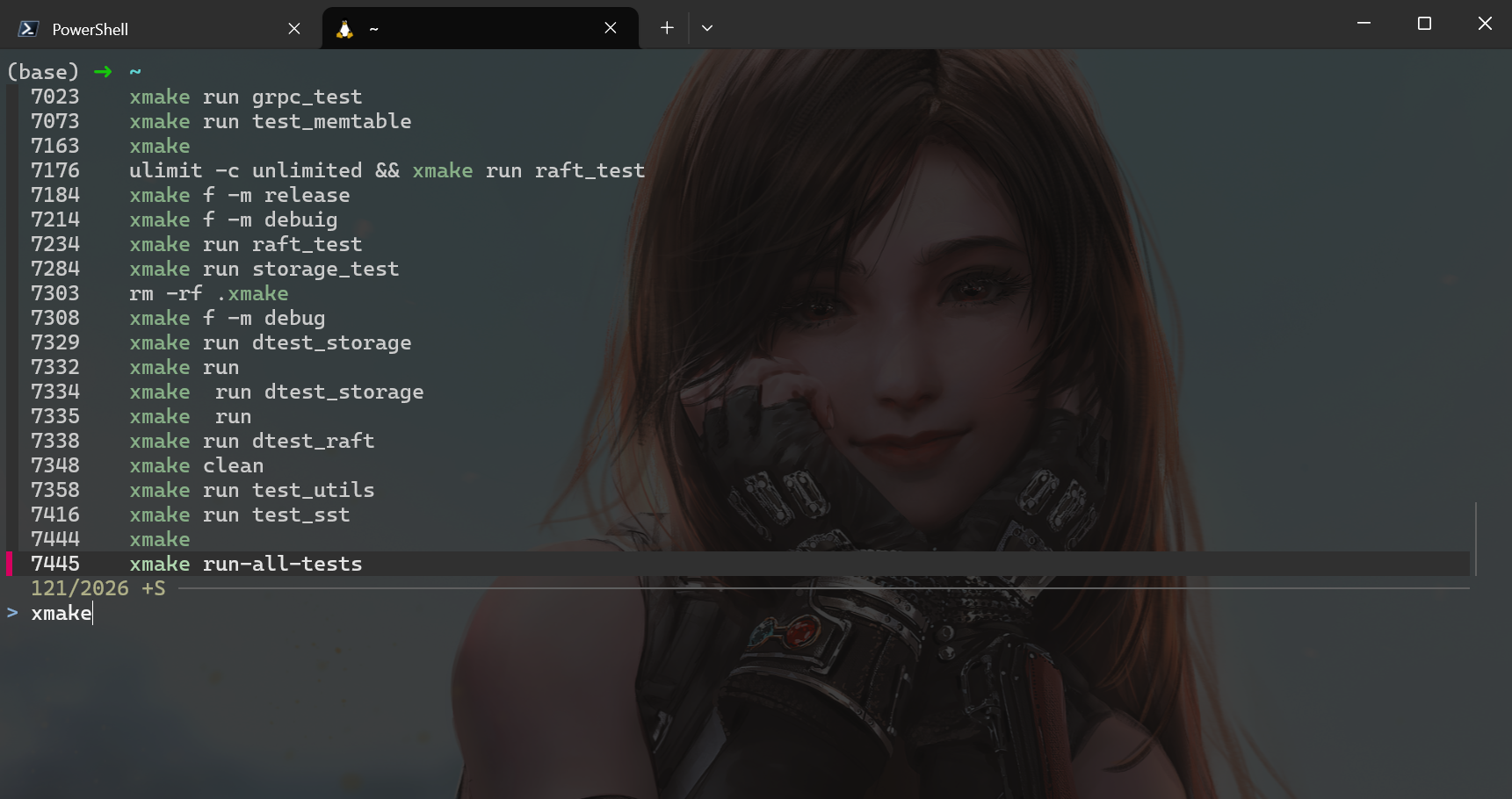Close the terminal window
The width and height of the screenshot is (1512, 799).
click(1485, 24)
